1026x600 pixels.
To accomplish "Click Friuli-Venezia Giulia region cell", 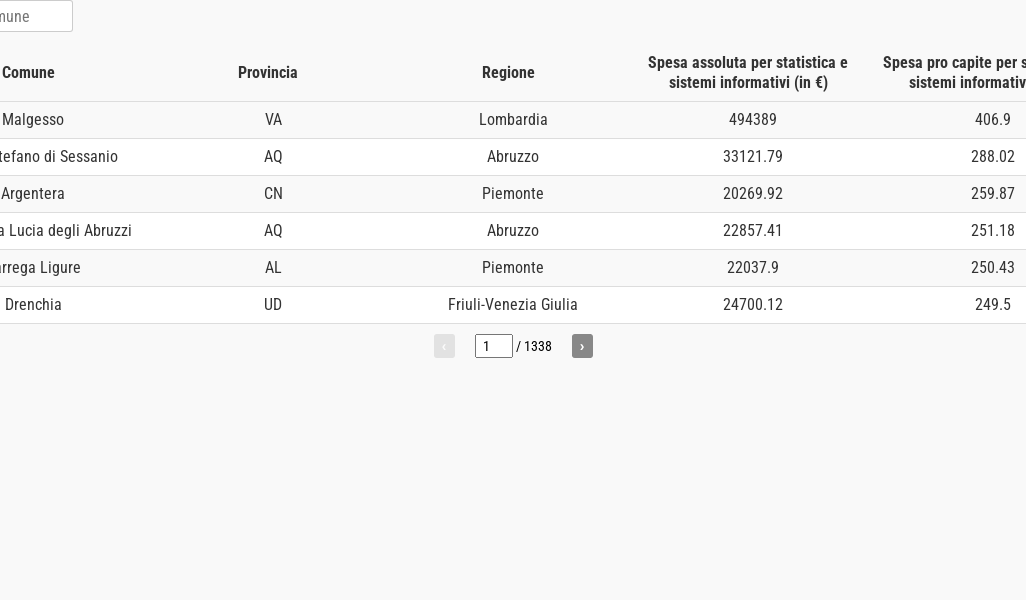I will pos(512,305).
